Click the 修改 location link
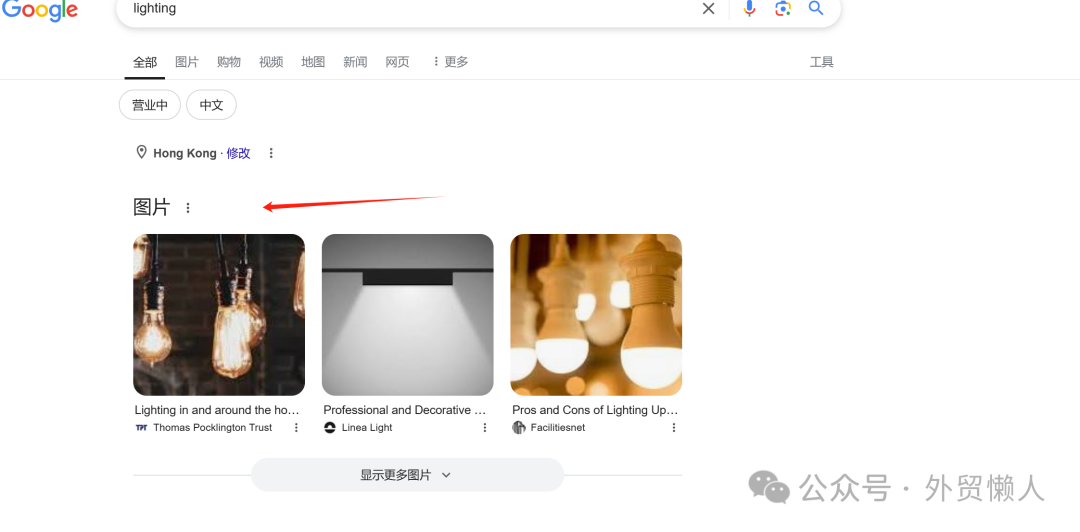 [238, 153]
